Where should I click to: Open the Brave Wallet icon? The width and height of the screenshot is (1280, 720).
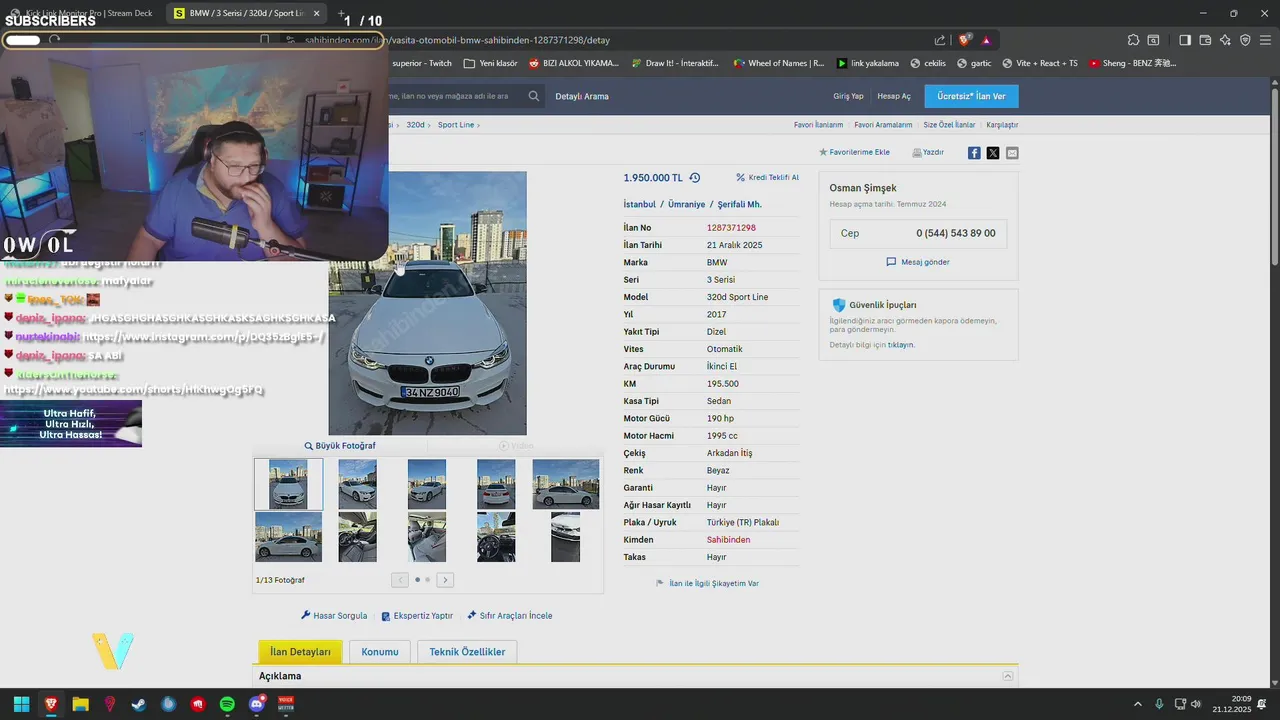click(x=1205, y=40)
